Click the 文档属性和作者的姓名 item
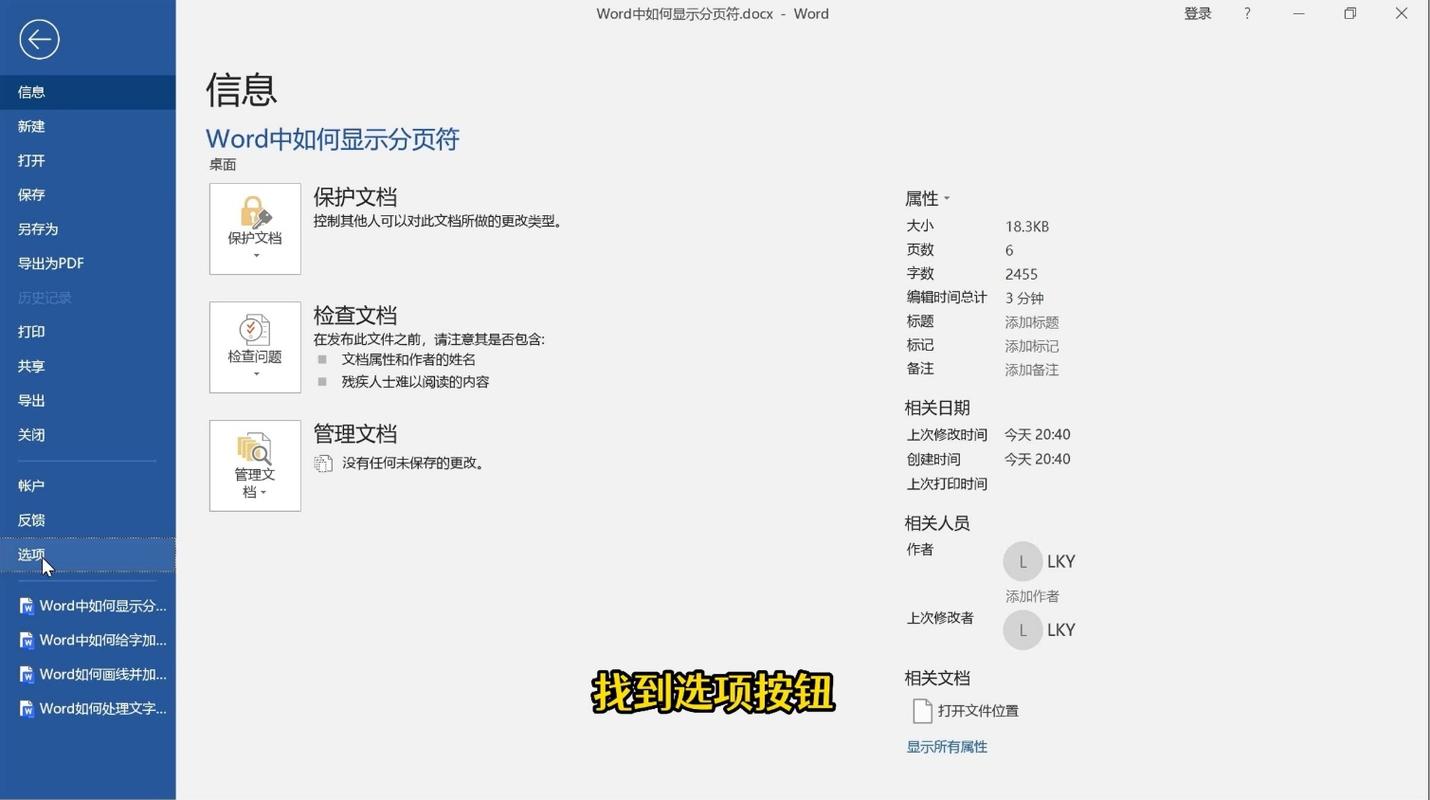Image resolution: width=1430 pixels, height=800 pixels. (x=408, y=360)
